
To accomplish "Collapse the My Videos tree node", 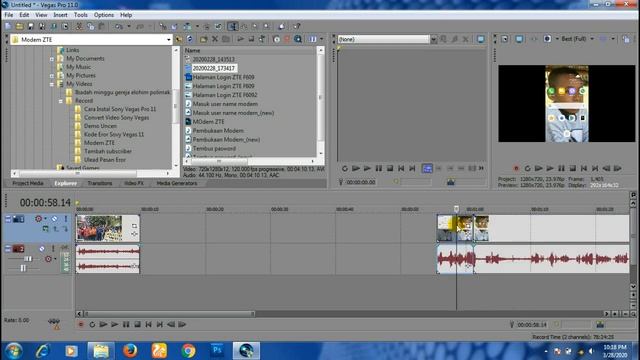I will click(52, 84).
